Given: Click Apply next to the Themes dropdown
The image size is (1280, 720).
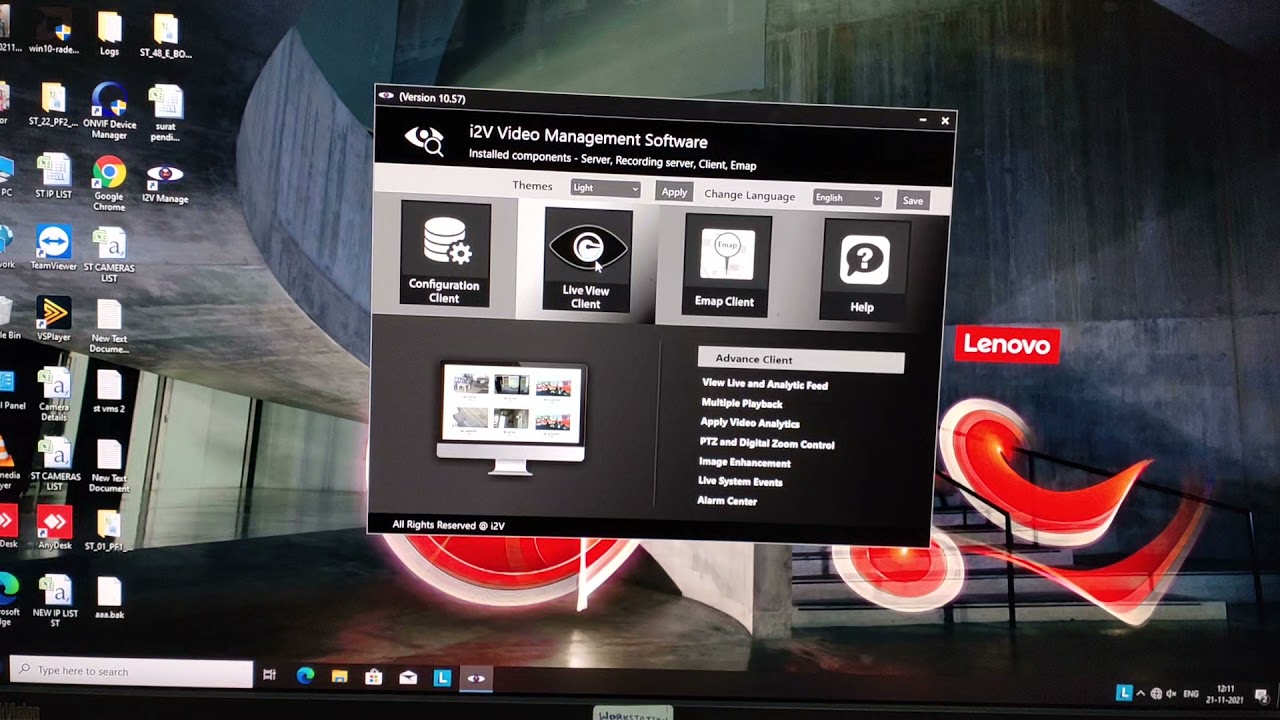Looking at the screenshot, I should tap(674, 192).
